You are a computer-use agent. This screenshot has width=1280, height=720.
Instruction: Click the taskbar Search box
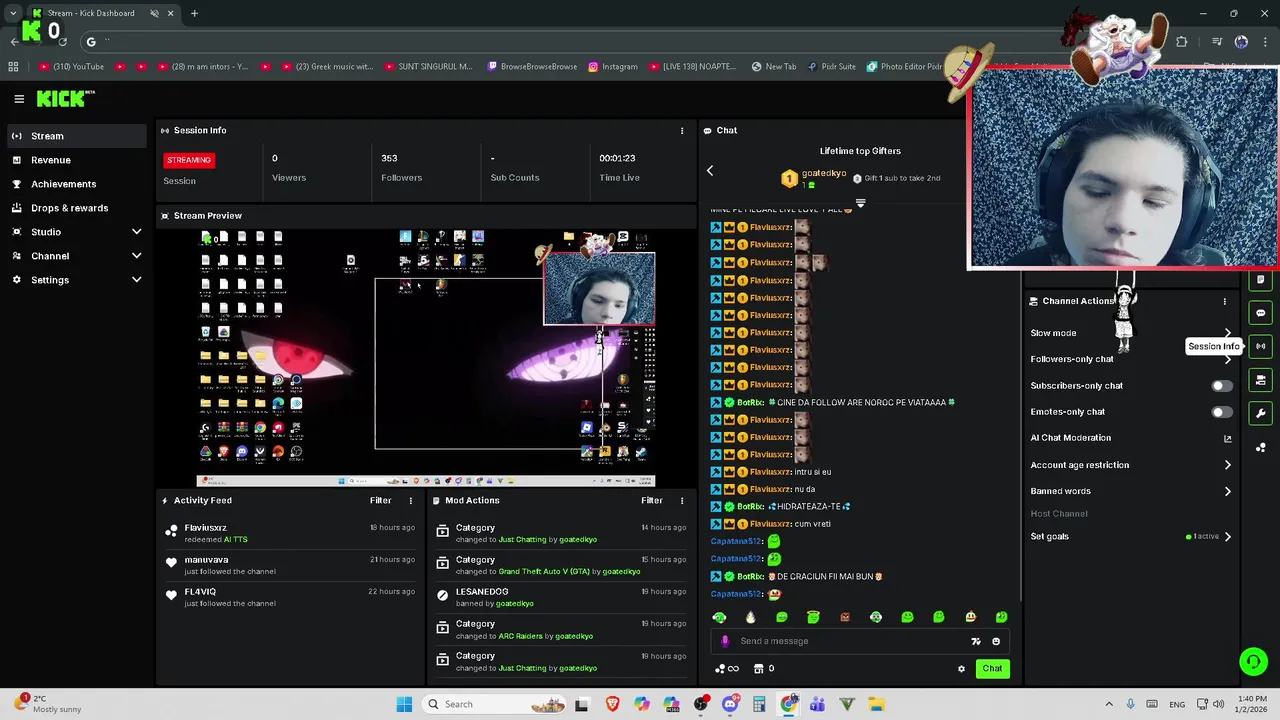pyautogui.click(x=494, y=704)
